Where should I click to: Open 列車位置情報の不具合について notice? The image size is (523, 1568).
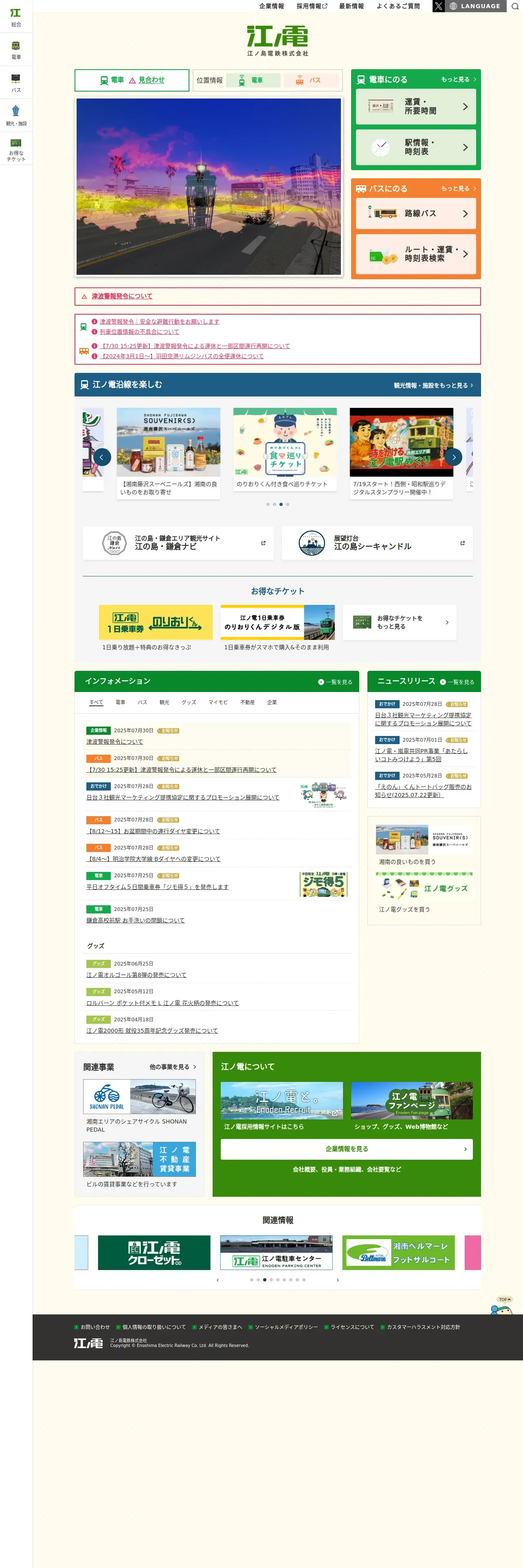pyautogui.click(x=139, y=332)
